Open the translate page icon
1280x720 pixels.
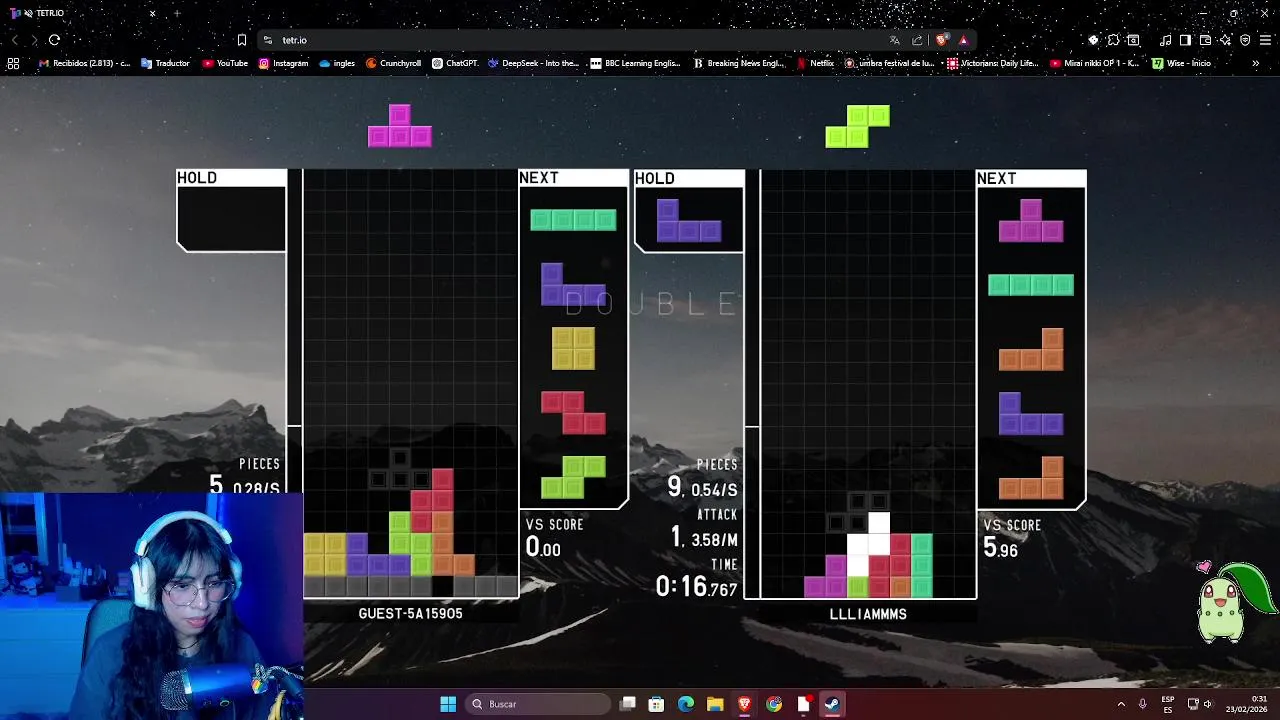click(894, 40)
